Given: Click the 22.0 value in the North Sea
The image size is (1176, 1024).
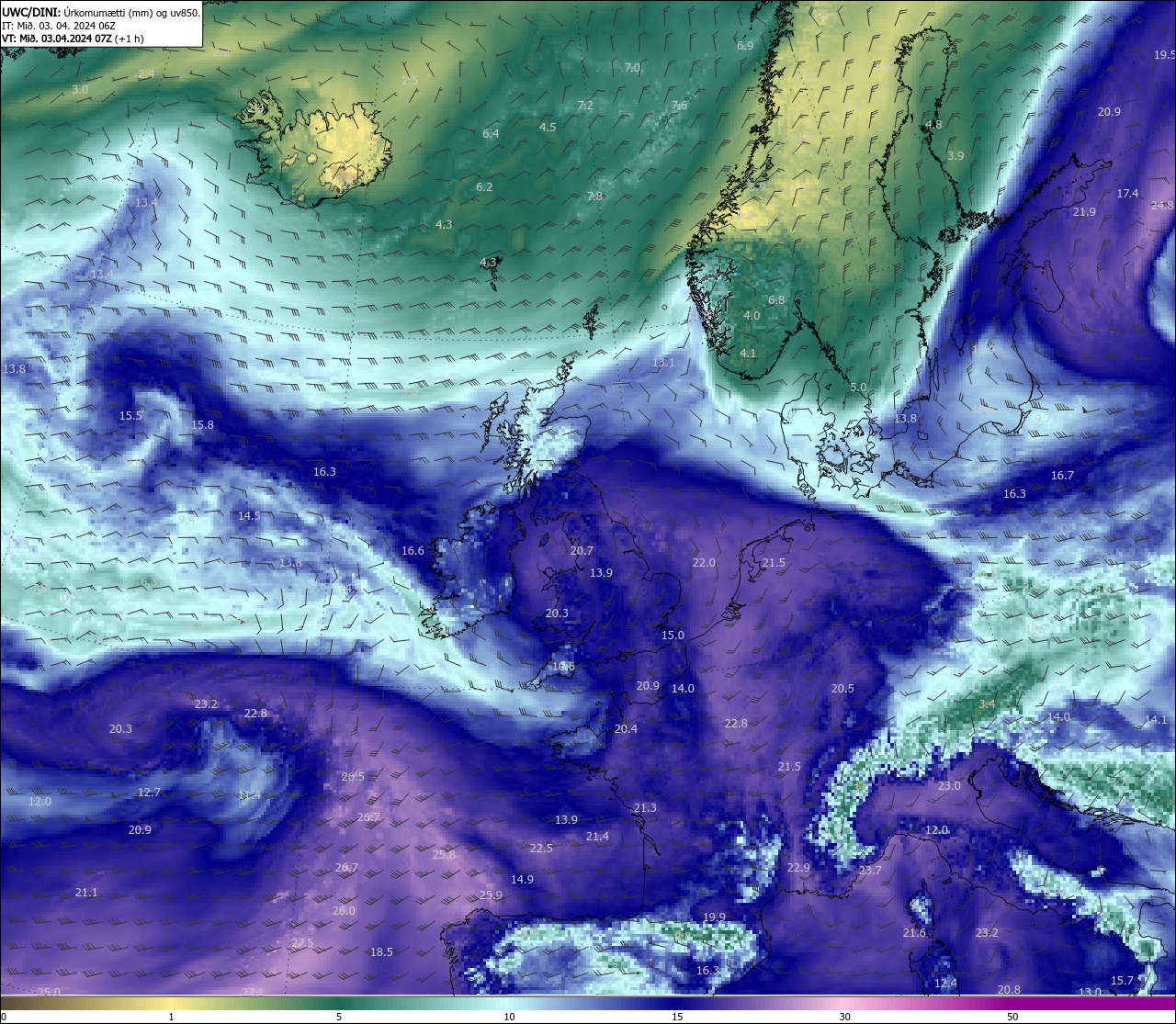Looking at the screenshot, I should click(x=704, y=563).
